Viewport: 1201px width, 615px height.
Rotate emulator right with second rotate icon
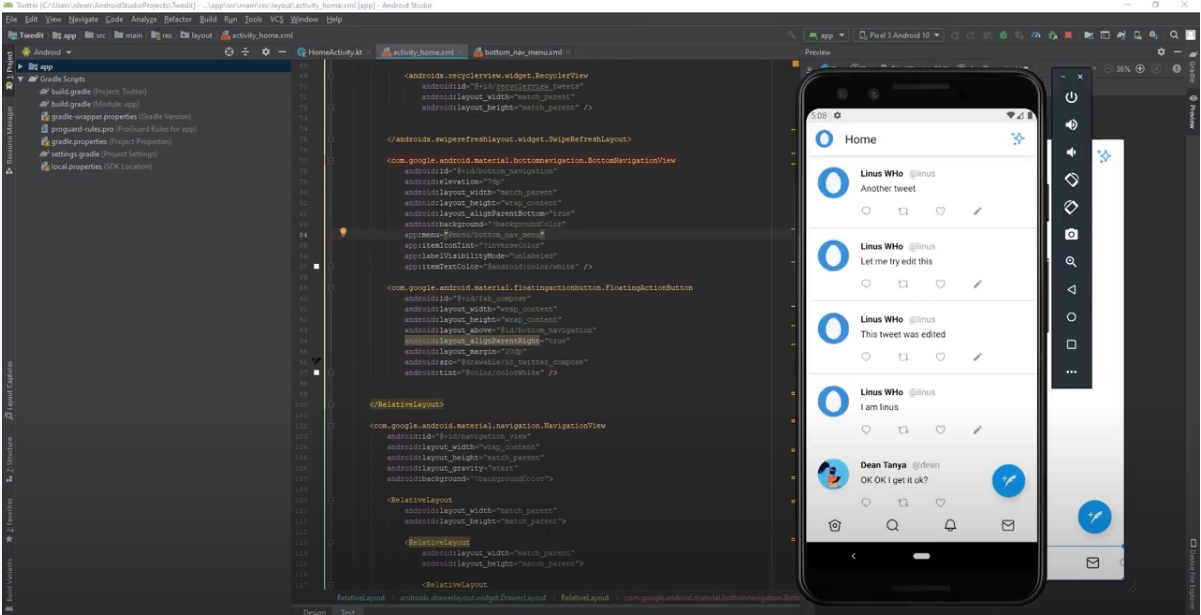(1071, 207)
